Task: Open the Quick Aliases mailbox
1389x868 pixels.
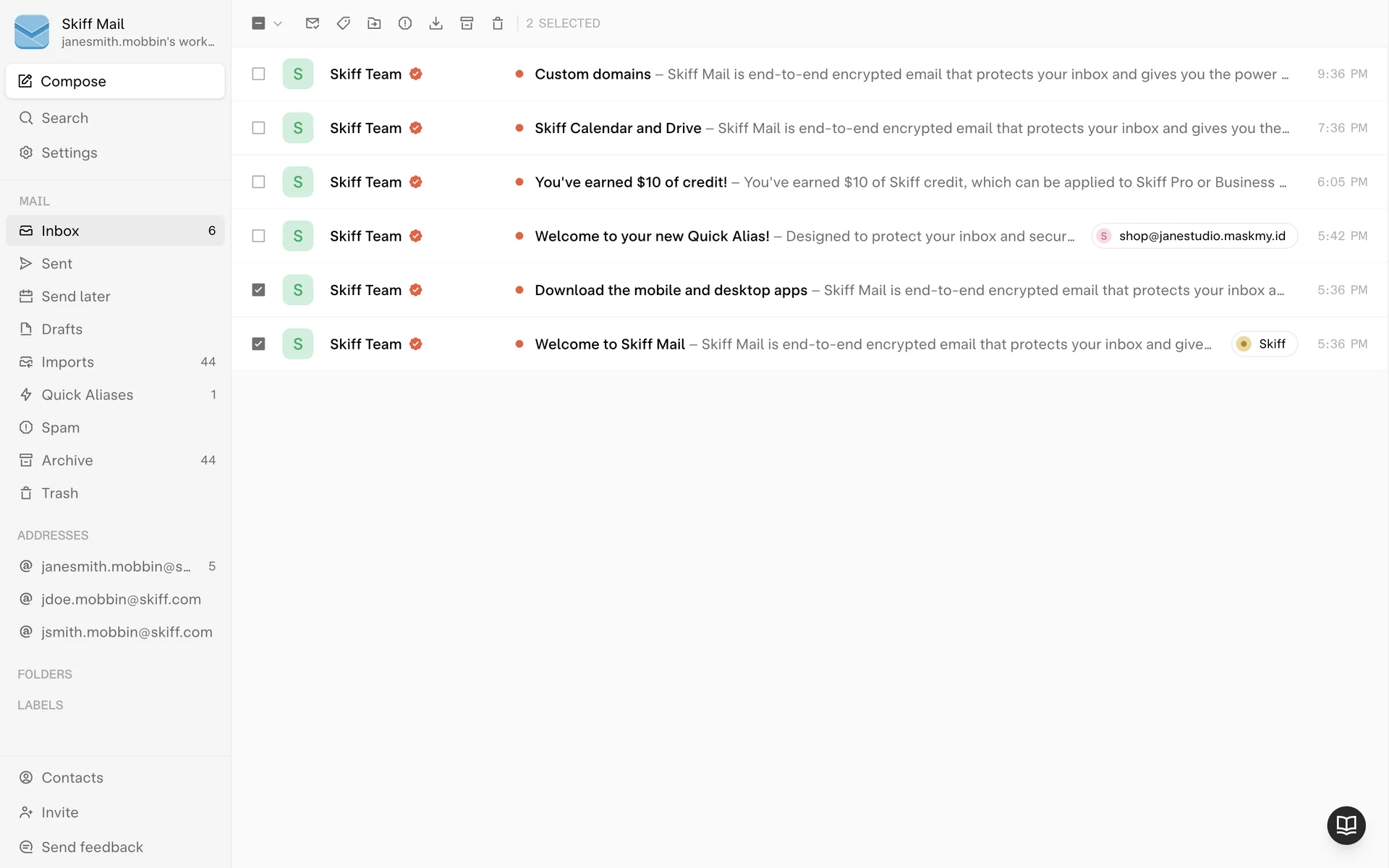Action: coord(88,395)
